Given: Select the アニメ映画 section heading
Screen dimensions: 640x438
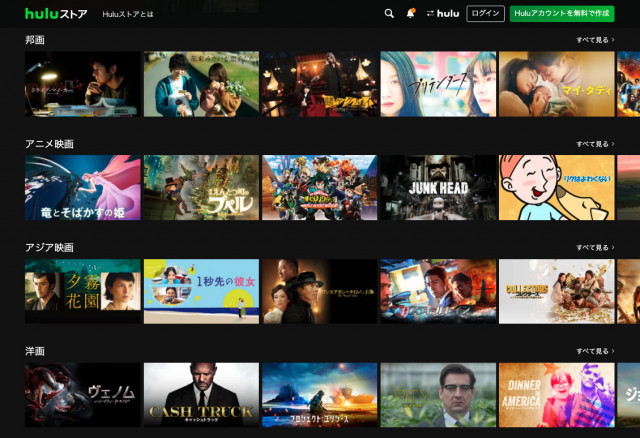Looking at the screenshot, I should click(x=49, y=144).
